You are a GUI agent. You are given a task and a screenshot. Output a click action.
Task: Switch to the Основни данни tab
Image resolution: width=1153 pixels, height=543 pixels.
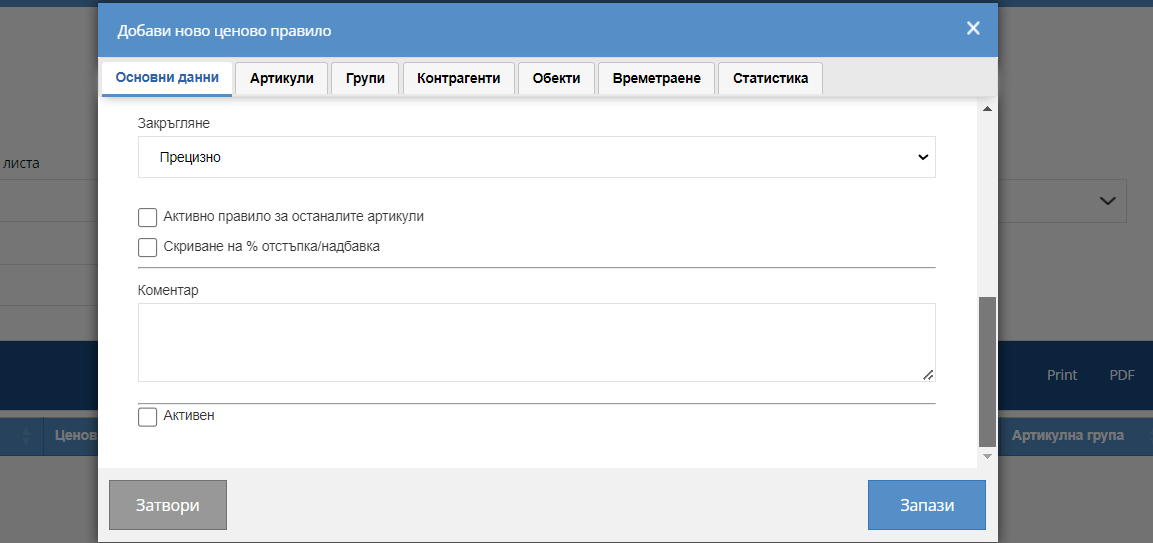[167, 78]
